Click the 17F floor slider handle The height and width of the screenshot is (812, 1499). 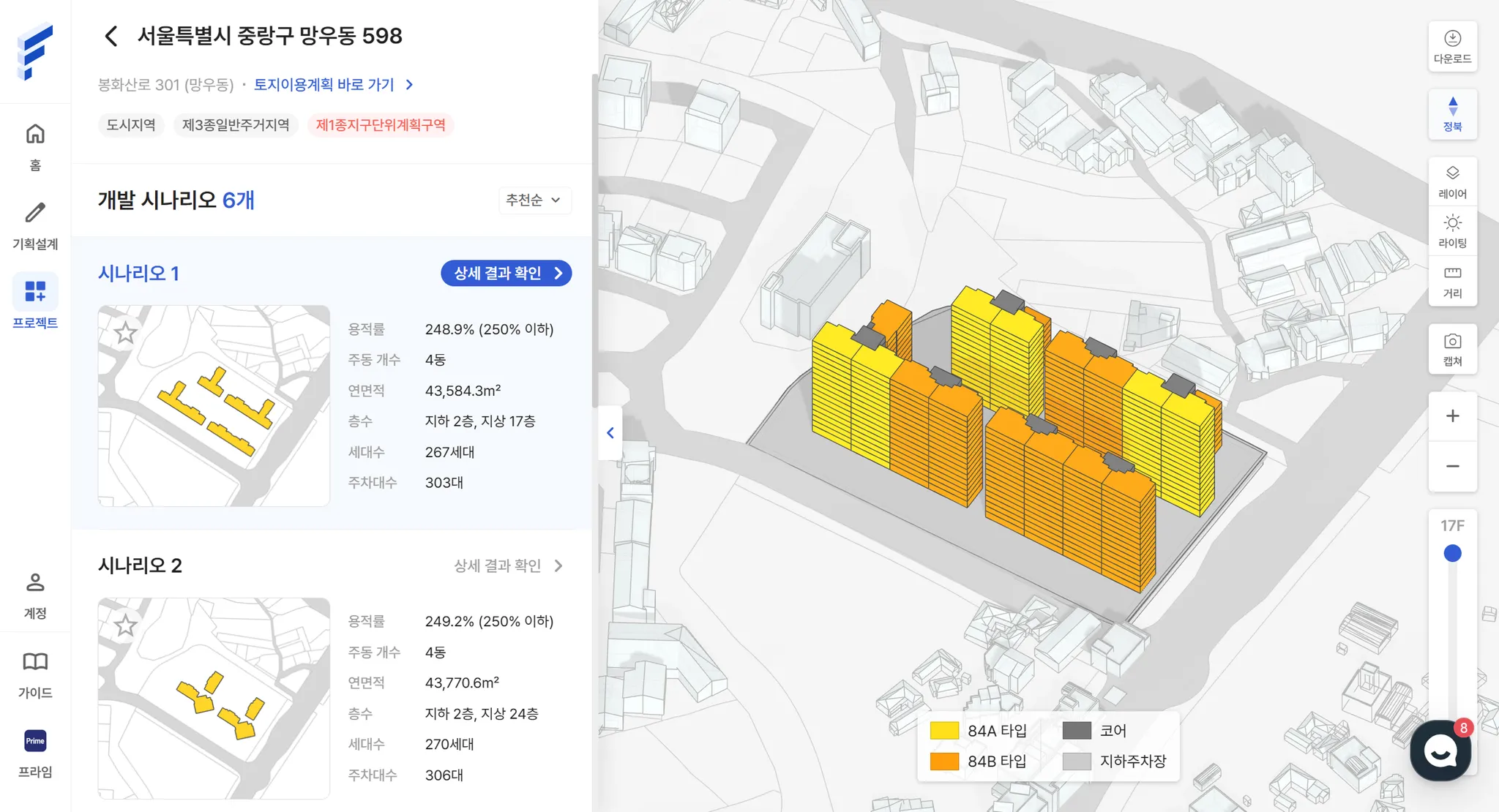[1452, 554]
